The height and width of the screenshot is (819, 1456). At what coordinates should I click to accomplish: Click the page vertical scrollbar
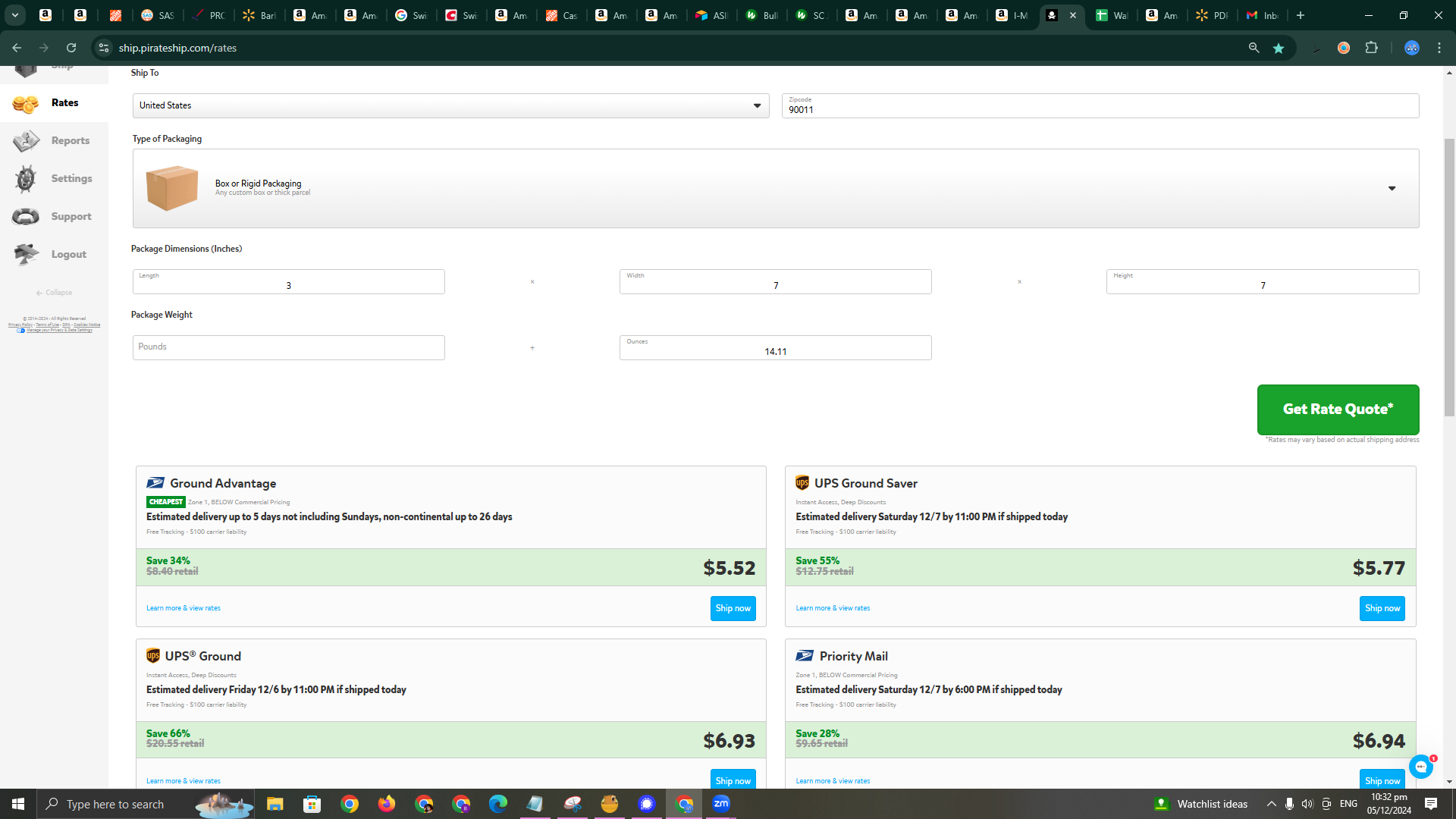pyautogui.click(x=1449, y=277)
